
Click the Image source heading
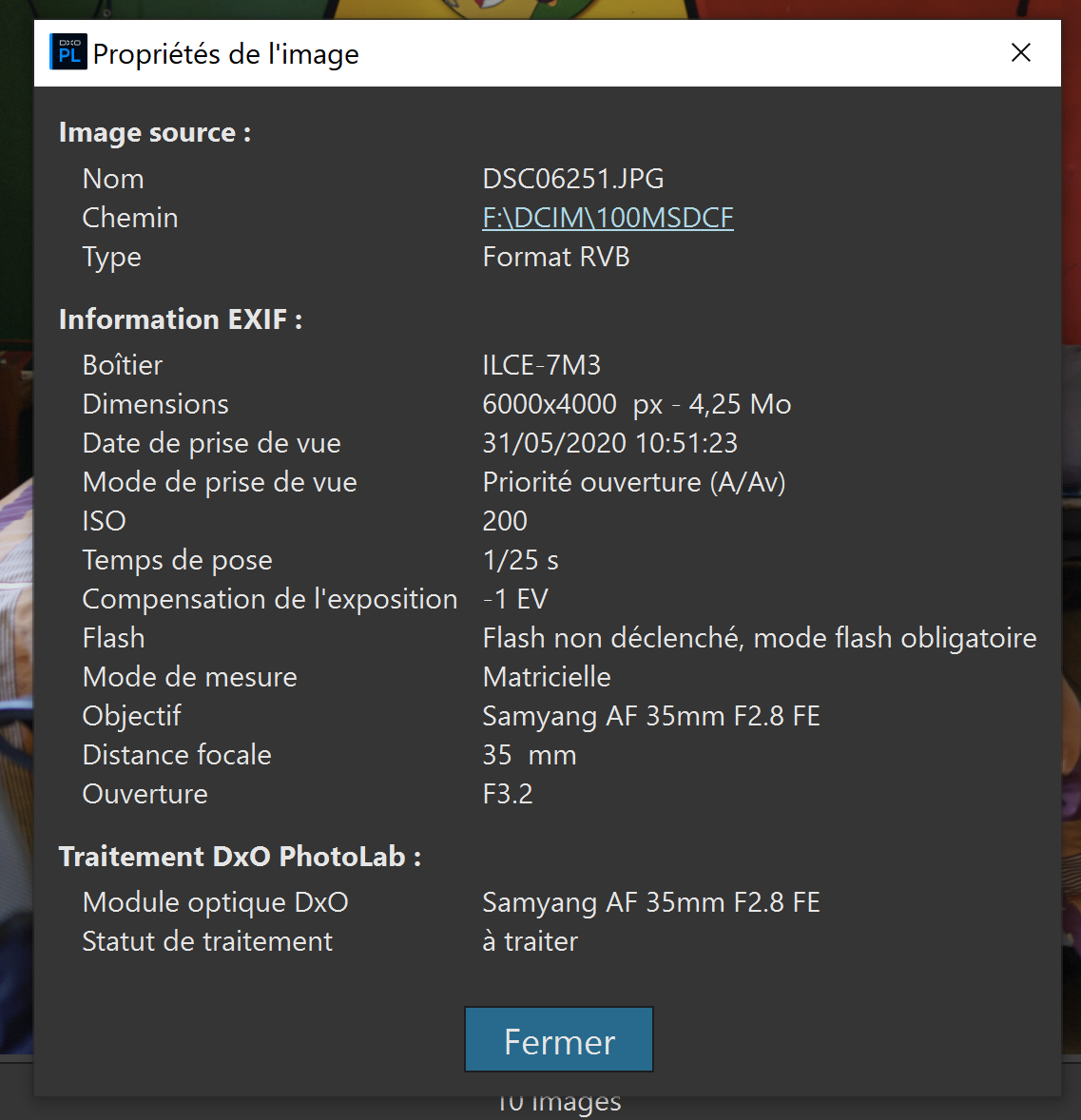155,133
